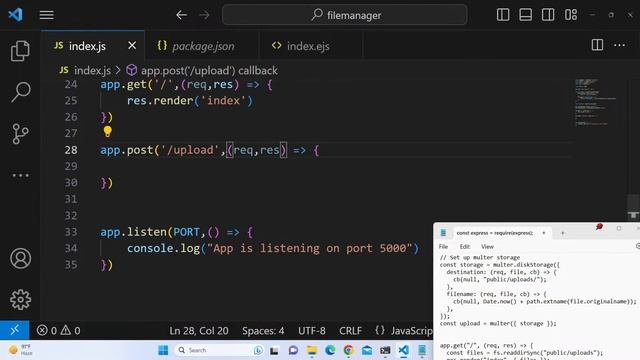Open Google Chrome from the taskbar

pos(349,350)
